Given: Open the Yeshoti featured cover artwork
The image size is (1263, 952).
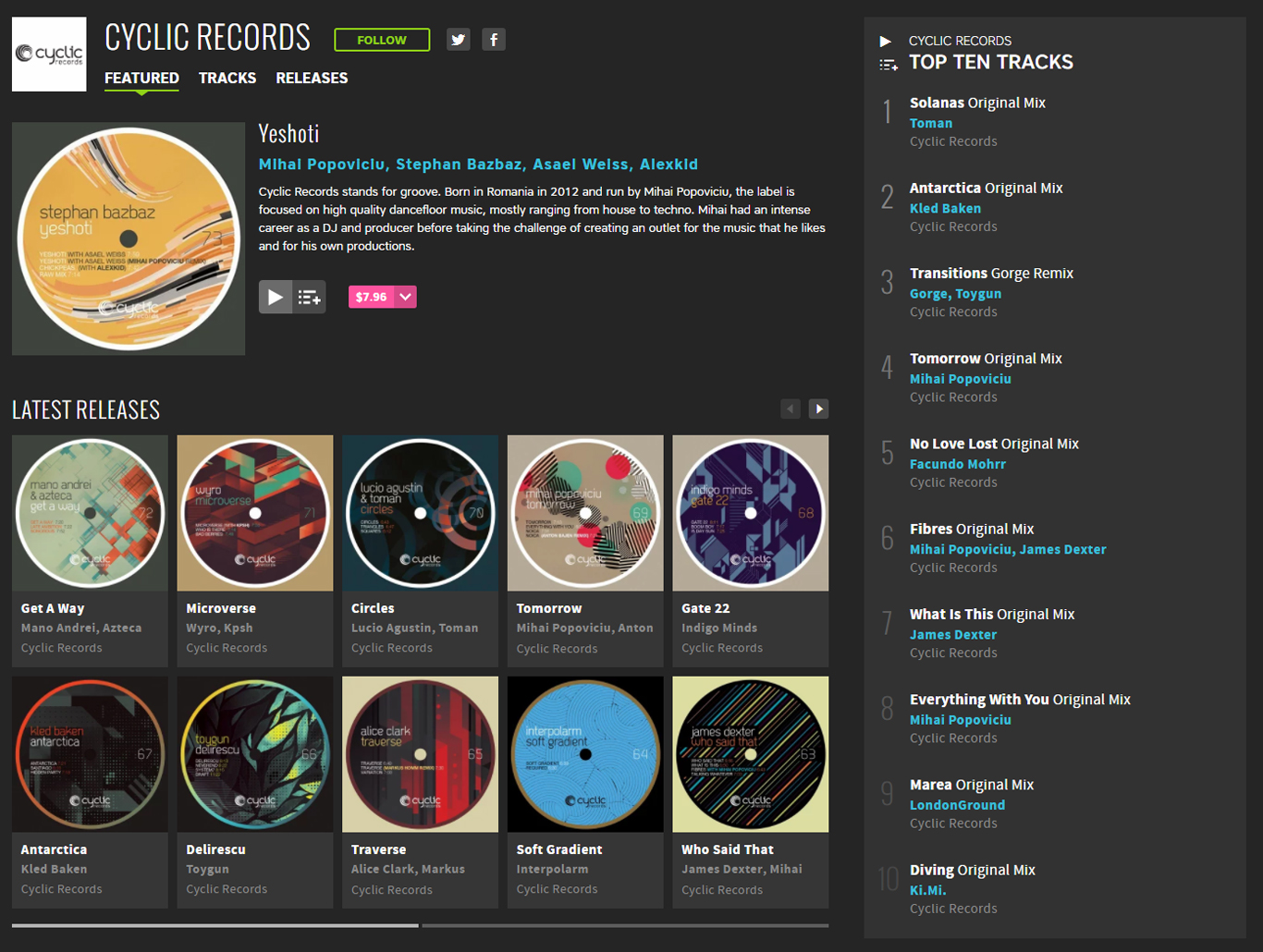Looking at the screenshot, I should 129,238.
